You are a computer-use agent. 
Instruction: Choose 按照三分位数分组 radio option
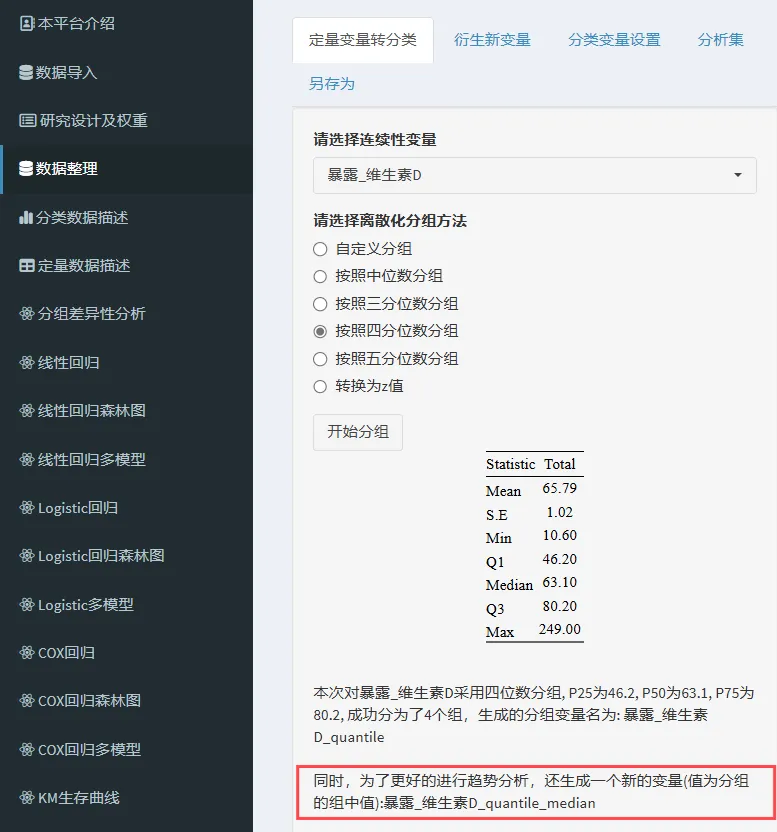[320, 304]
